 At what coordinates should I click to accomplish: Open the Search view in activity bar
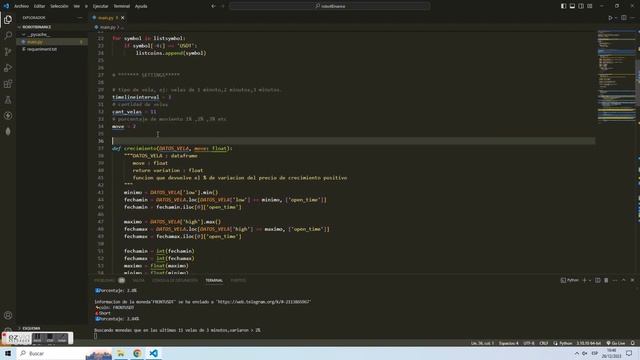click(x=8, y=36)
